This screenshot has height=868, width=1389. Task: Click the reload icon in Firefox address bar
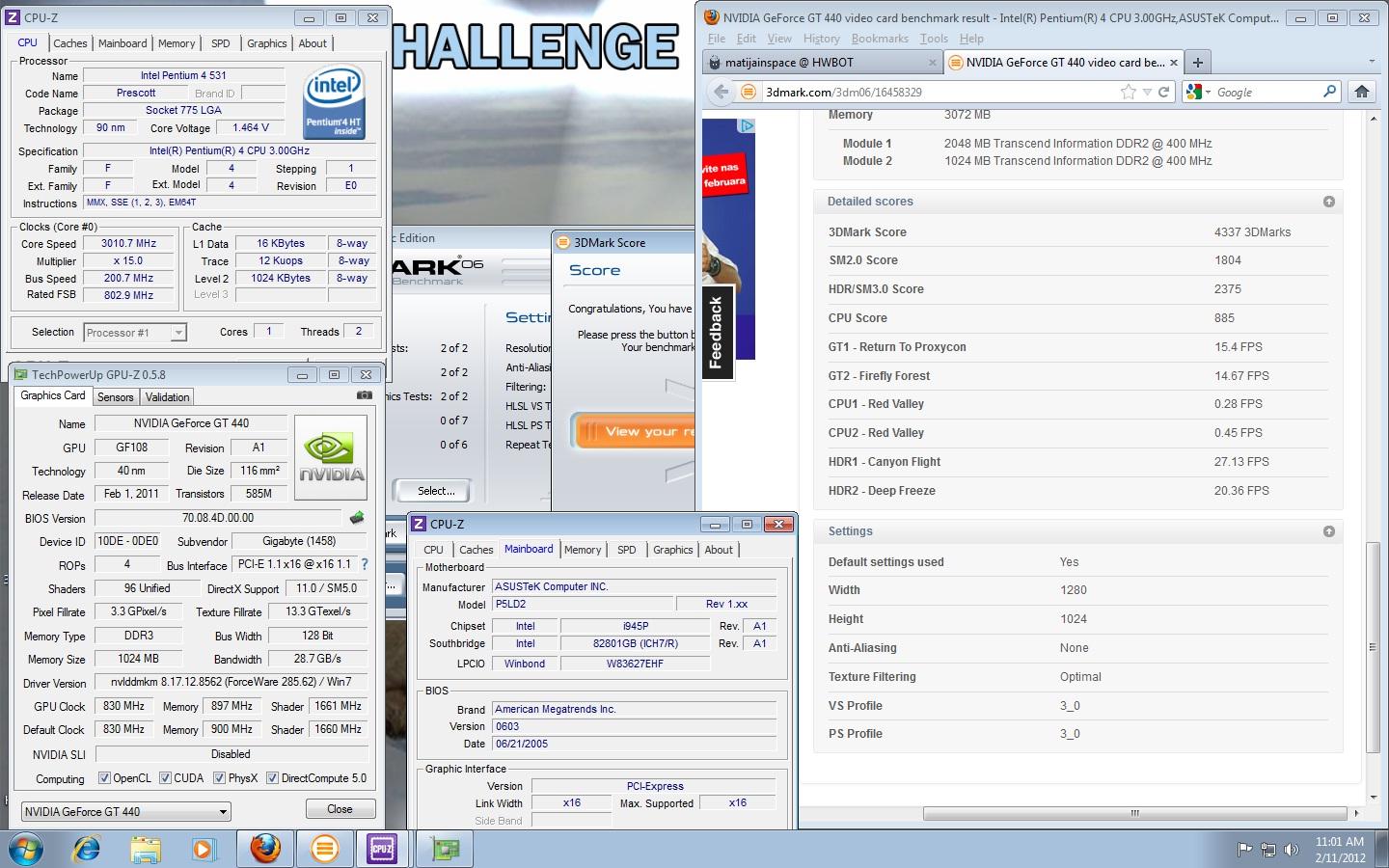(x=1163, y=92)
